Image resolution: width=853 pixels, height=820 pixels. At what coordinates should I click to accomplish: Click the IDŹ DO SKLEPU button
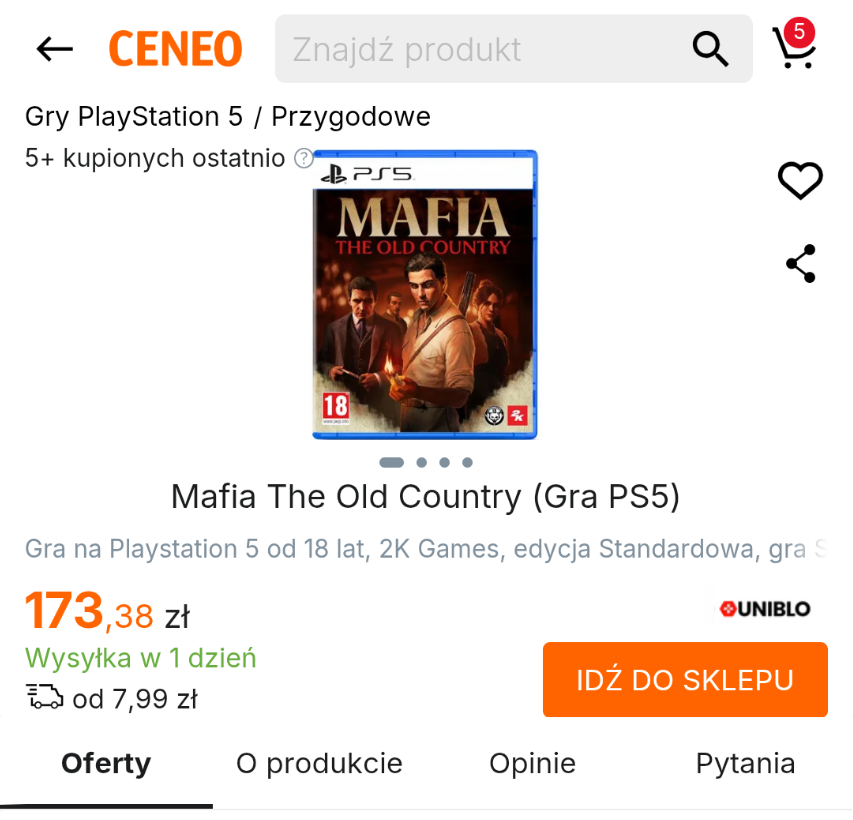[x=685, y=680]
